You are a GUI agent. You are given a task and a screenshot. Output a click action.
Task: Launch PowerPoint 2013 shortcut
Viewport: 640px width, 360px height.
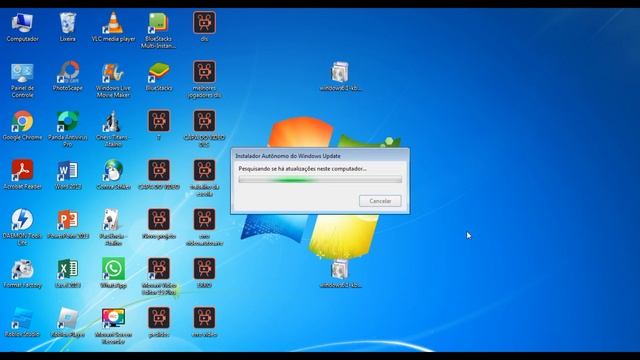[68, 224]
